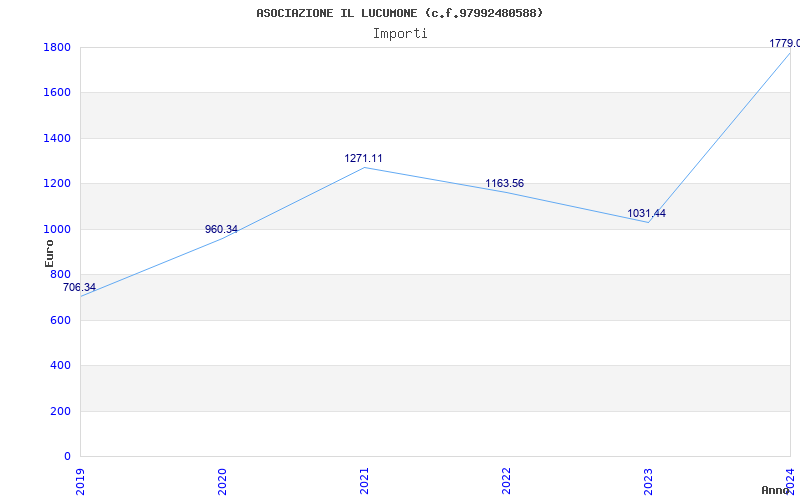Click the 1779 data label

click(785, 43)
